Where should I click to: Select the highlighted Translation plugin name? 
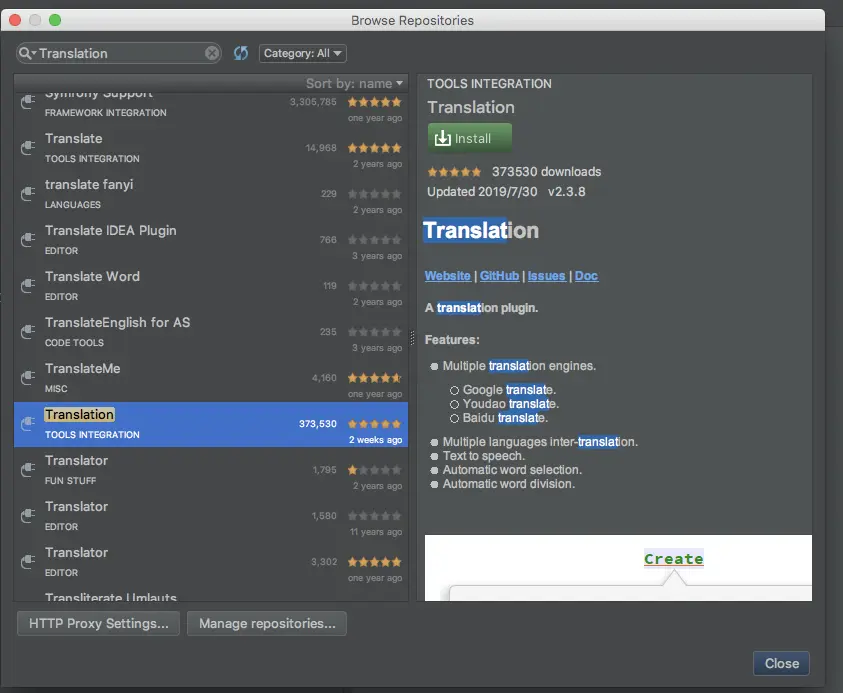(80, 415)
